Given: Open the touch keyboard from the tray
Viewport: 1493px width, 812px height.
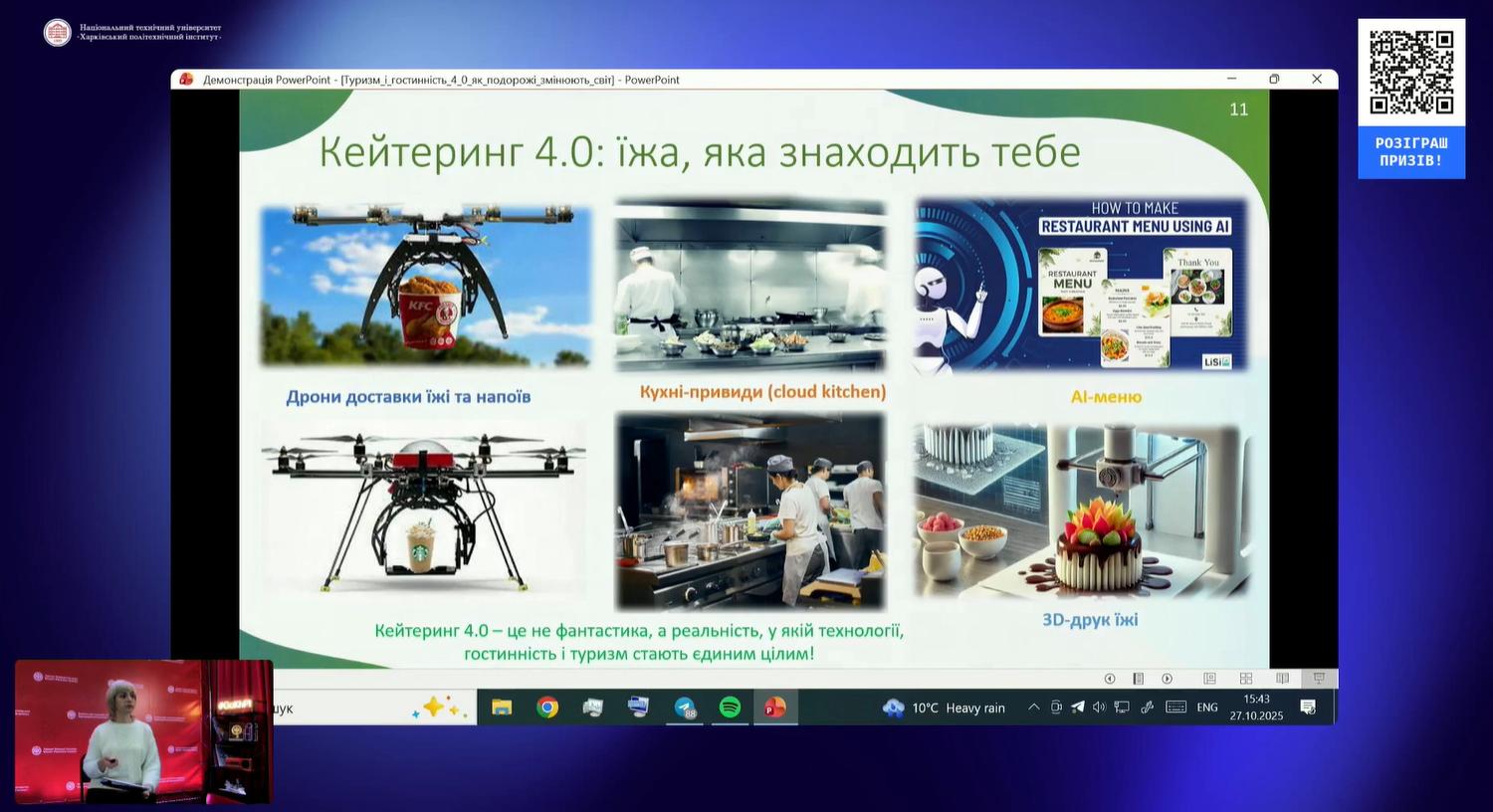Looking at the screenshot, I should 1175,708.
